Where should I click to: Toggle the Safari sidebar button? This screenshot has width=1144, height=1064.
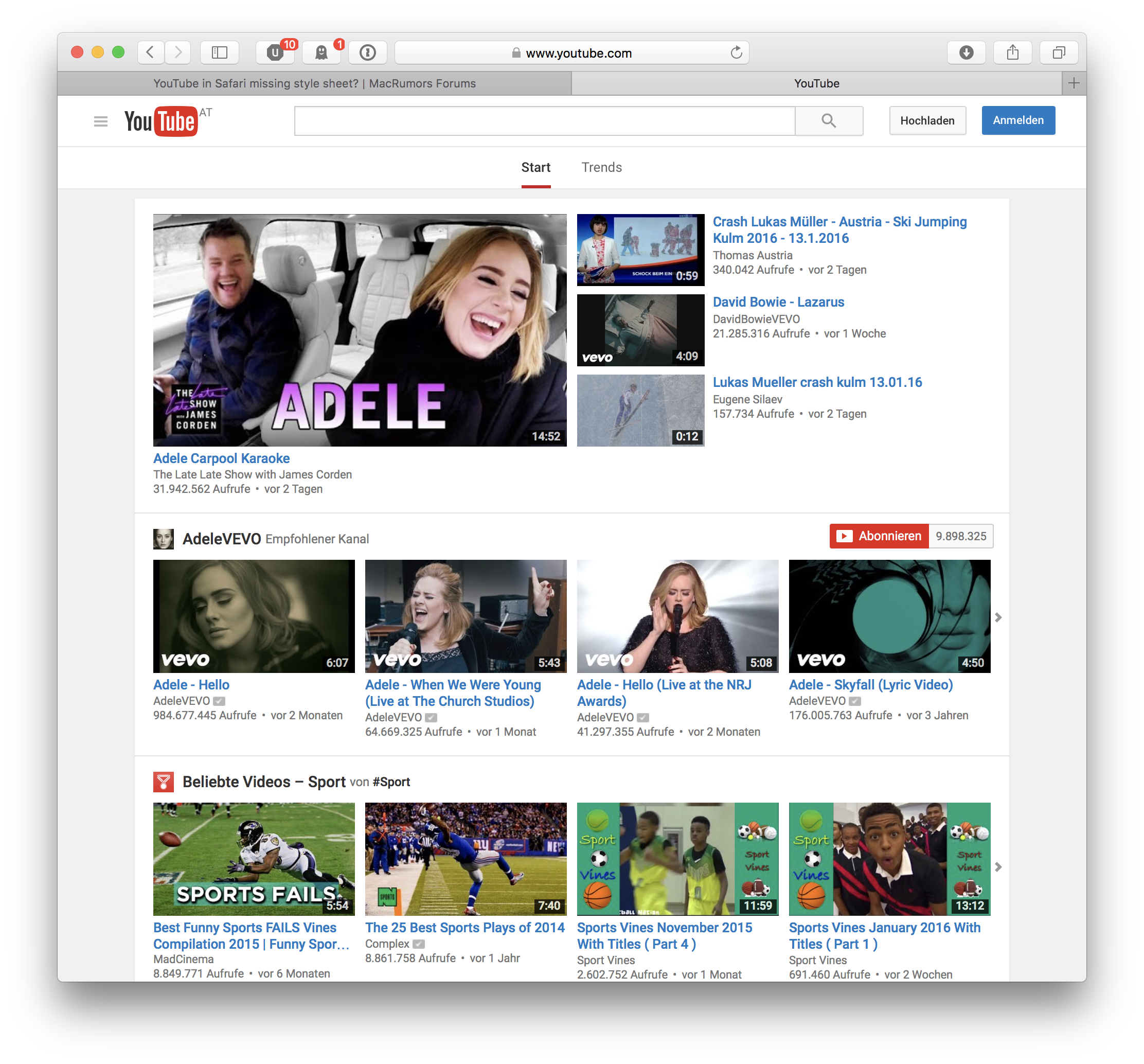[219, 53]
